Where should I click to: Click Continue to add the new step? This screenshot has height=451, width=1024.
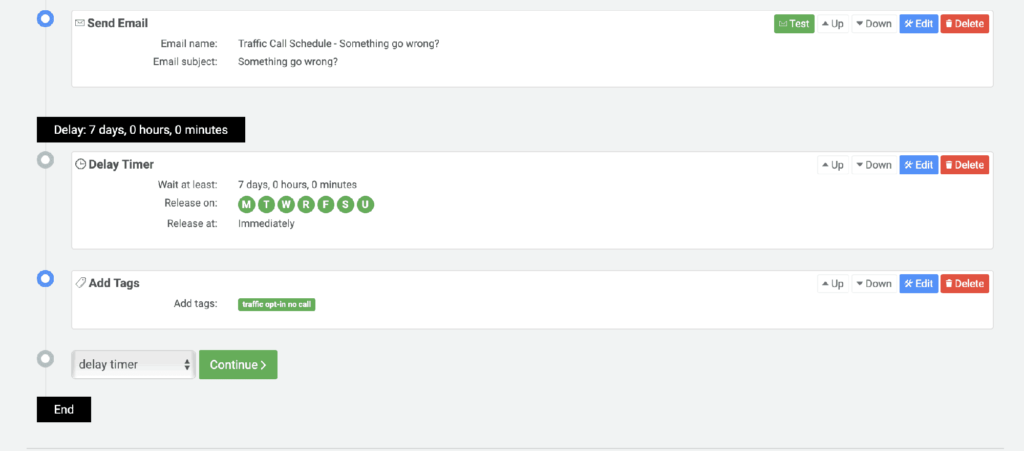(238, 365)
